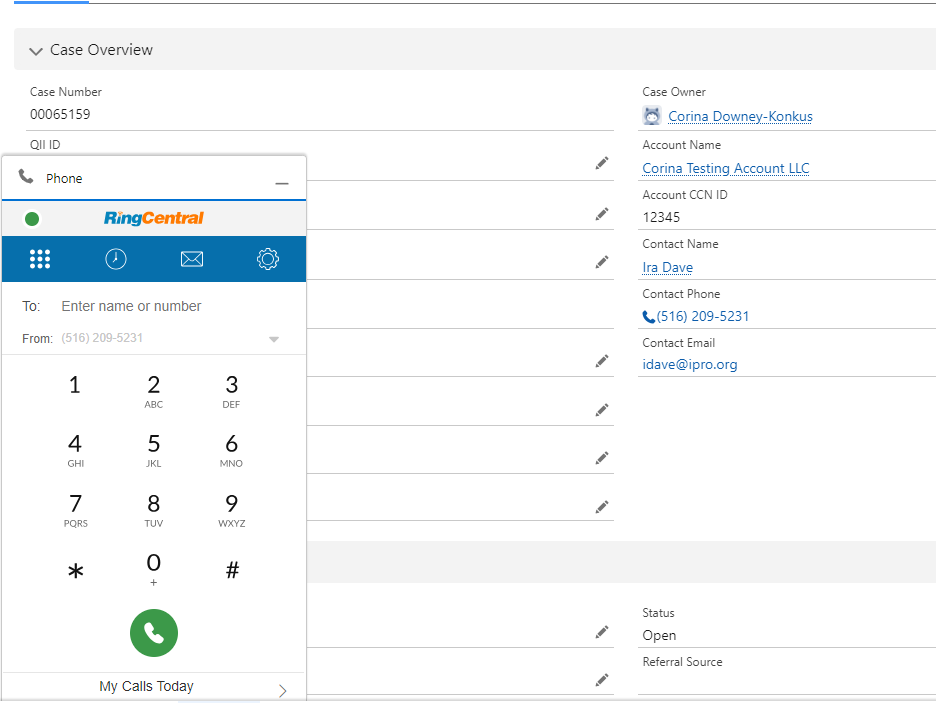Collapse the Case Overview section
This screenshot has width=936, height=703.
tap(36, 51)
